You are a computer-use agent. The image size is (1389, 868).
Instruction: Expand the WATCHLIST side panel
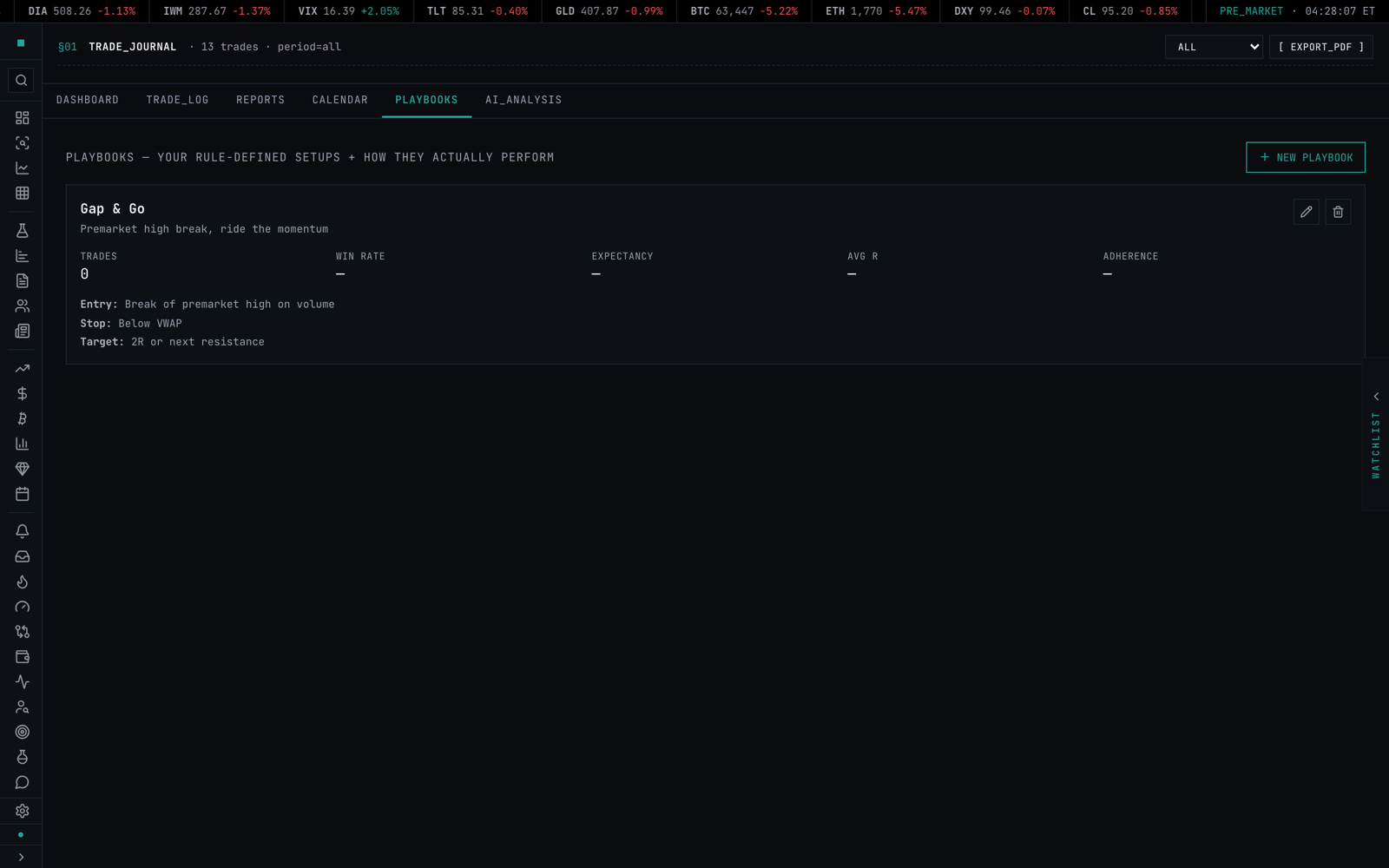coord(1376,434)
